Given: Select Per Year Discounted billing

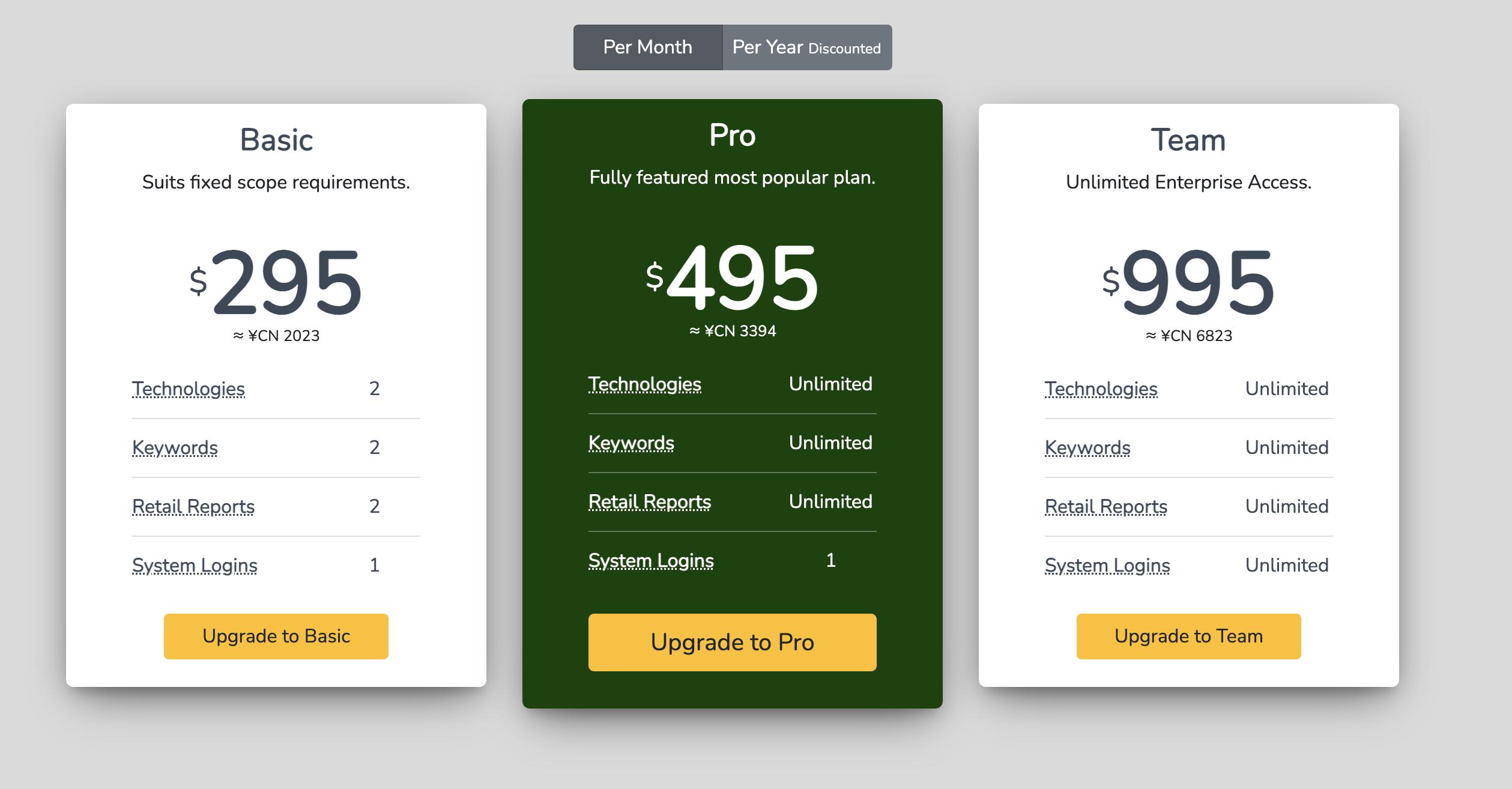Looking at the screenshot, I should coord(806,47).
